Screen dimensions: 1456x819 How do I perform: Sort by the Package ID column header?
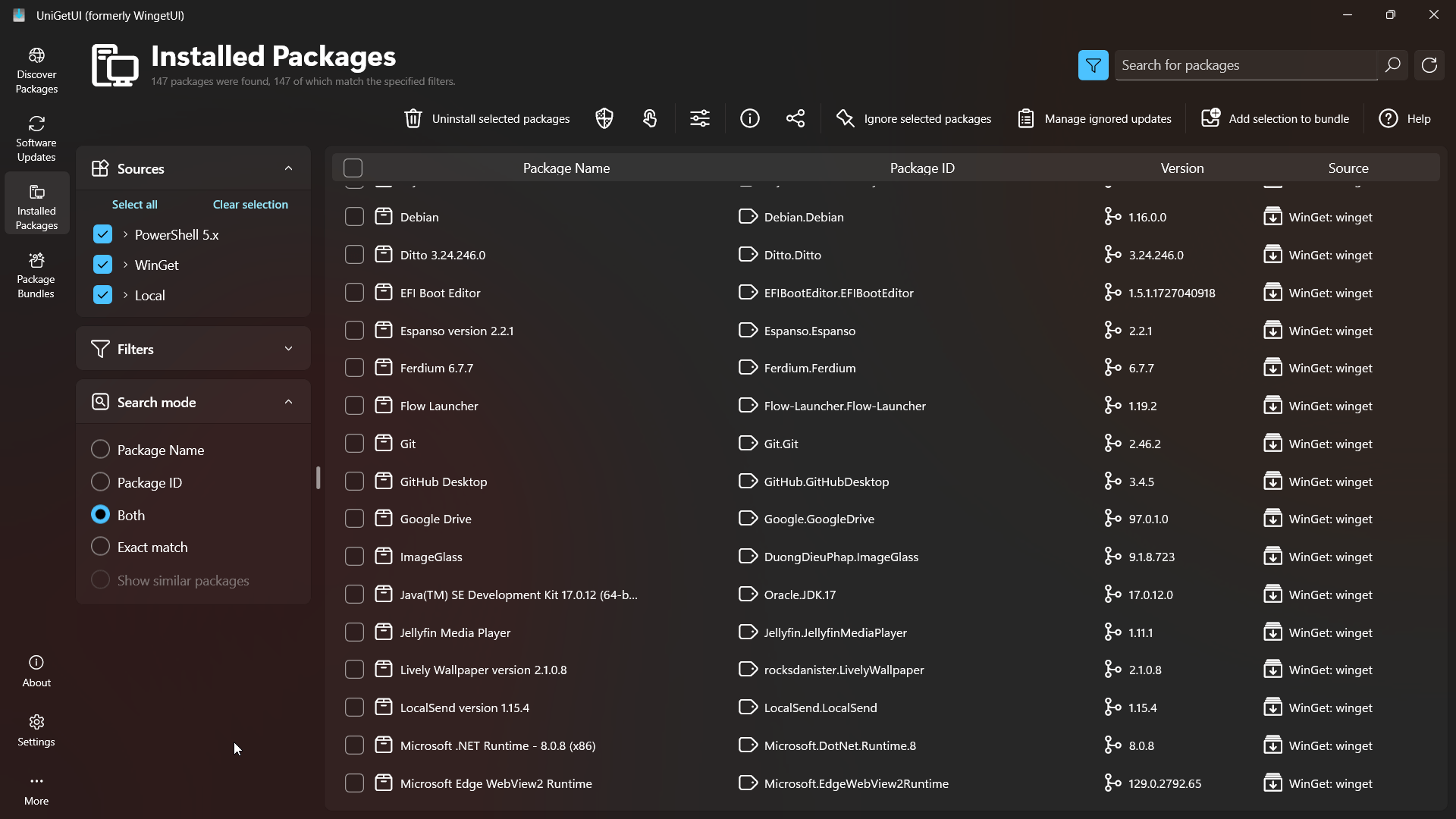coord(922,168)
